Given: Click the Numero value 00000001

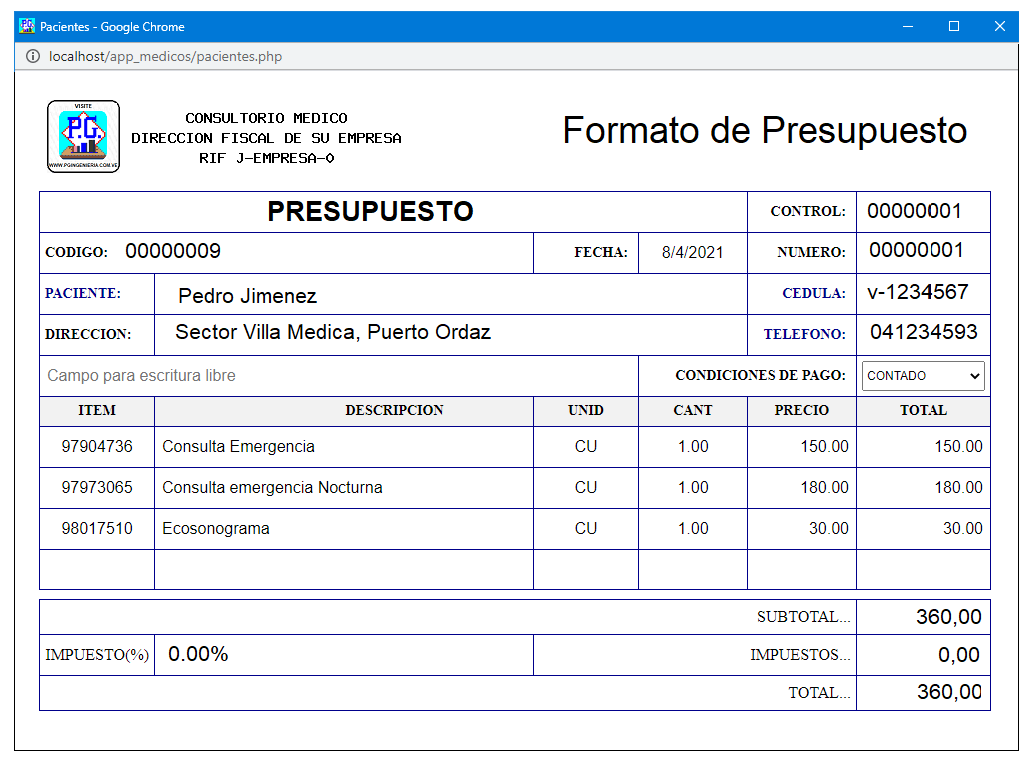Looking at the screenshot, I should [x=916, y=251].
